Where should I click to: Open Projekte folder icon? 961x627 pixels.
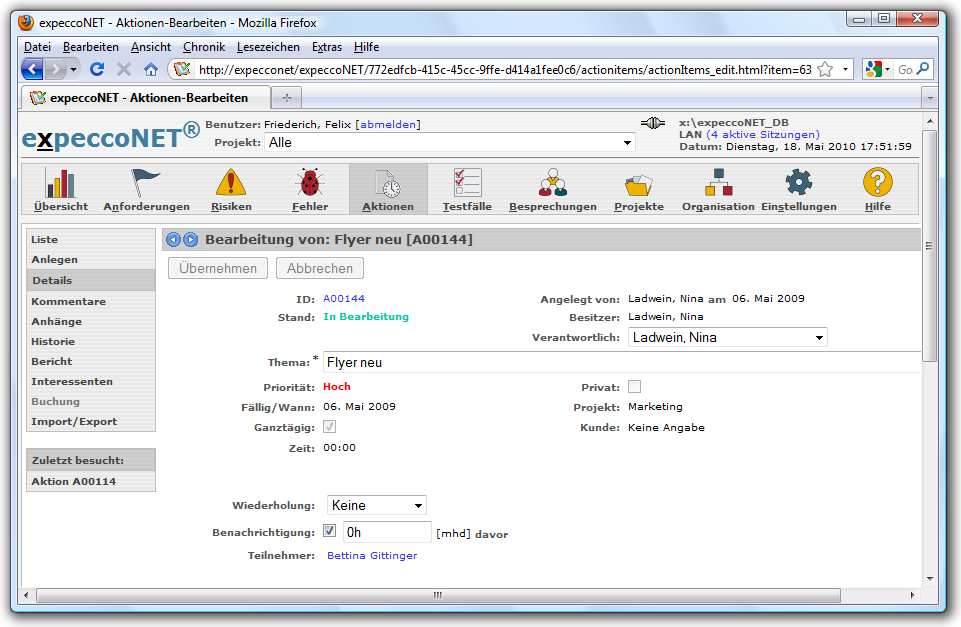(638, 183)
